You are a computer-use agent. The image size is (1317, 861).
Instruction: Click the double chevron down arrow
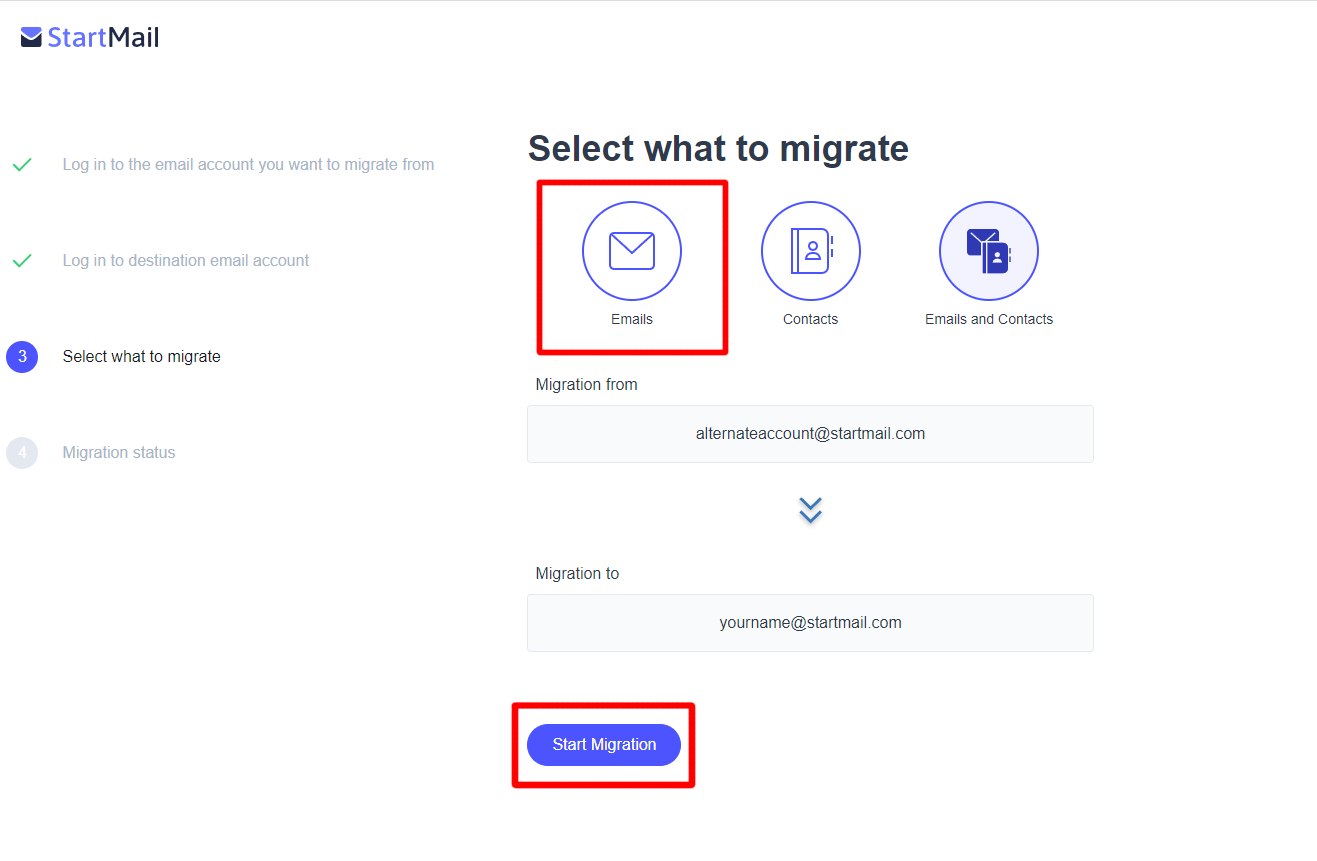click(x=810, y=510)
